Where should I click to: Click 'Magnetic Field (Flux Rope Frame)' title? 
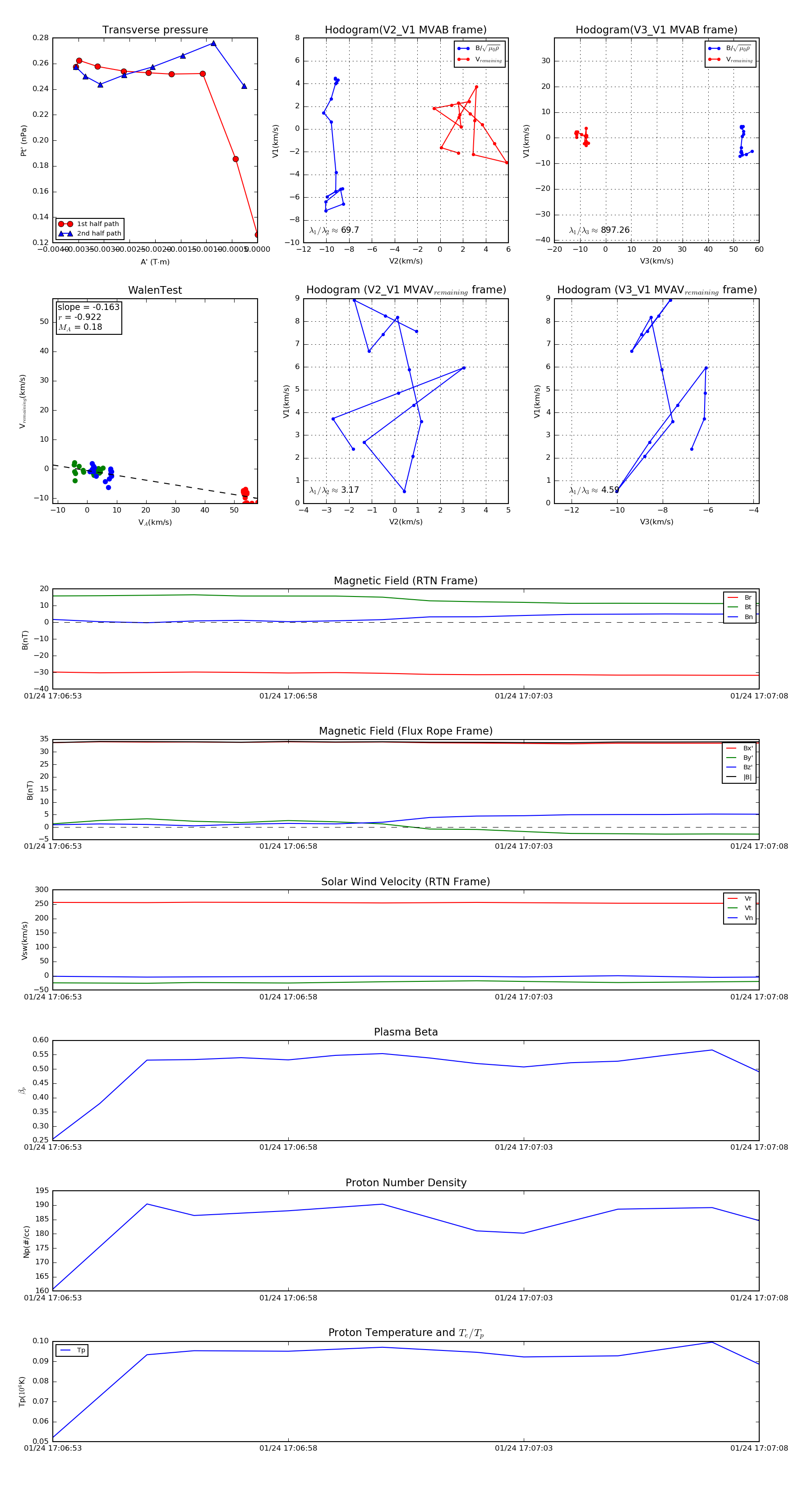tap(406, 731)
